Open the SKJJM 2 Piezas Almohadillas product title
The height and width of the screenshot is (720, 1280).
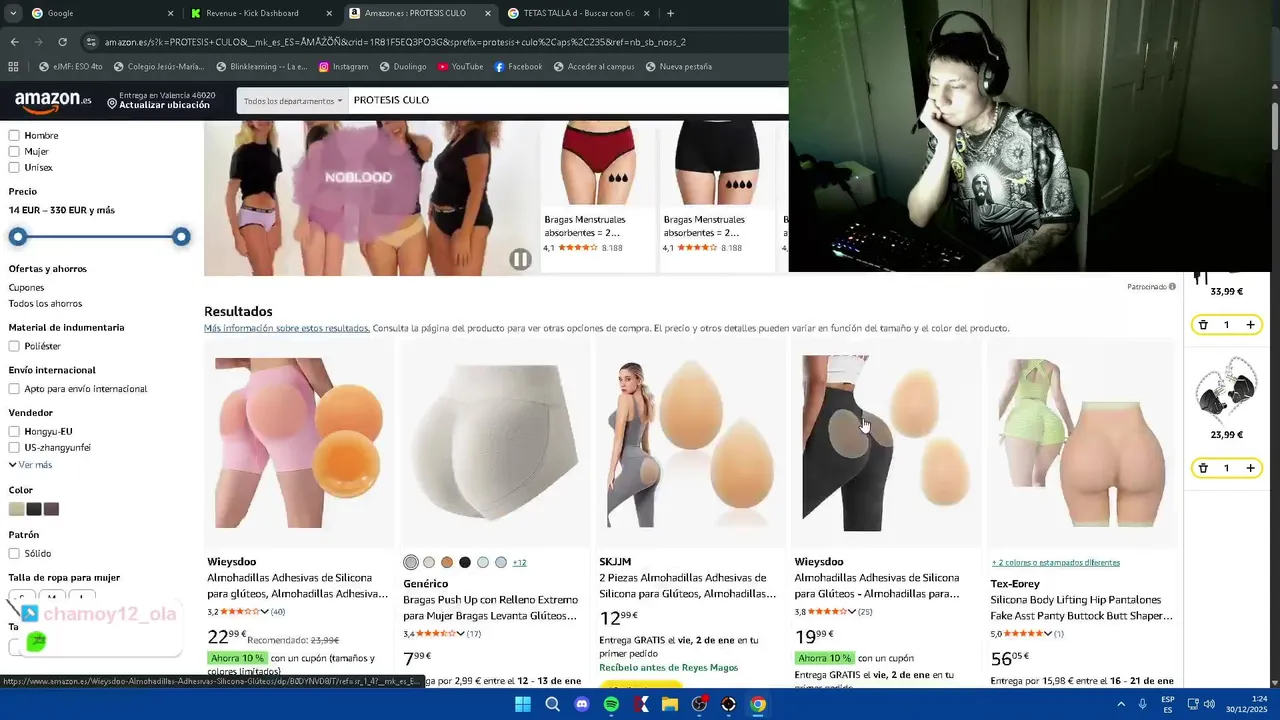tap(687, 586)
